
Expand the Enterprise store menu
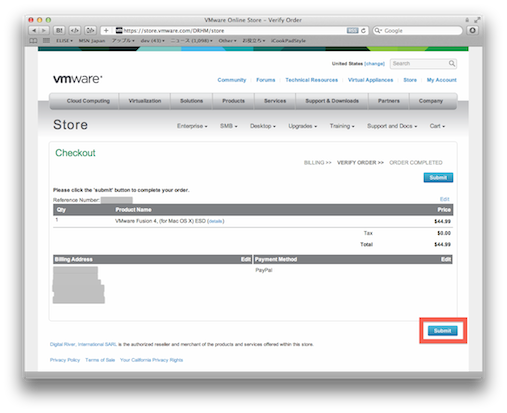click(192, 126)
